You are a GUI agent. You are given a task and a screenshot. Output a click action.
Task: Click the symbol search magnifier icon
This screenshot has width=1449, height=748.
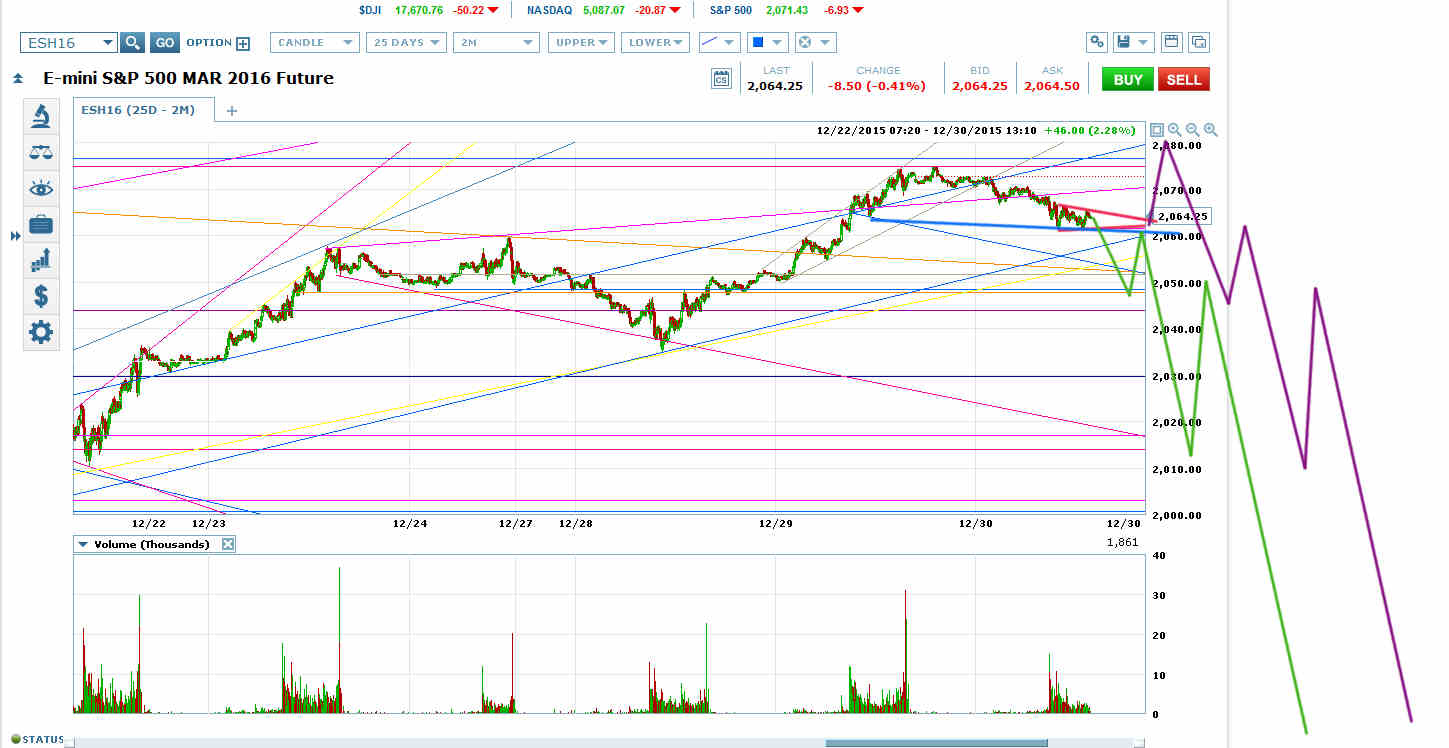(132, 43)
